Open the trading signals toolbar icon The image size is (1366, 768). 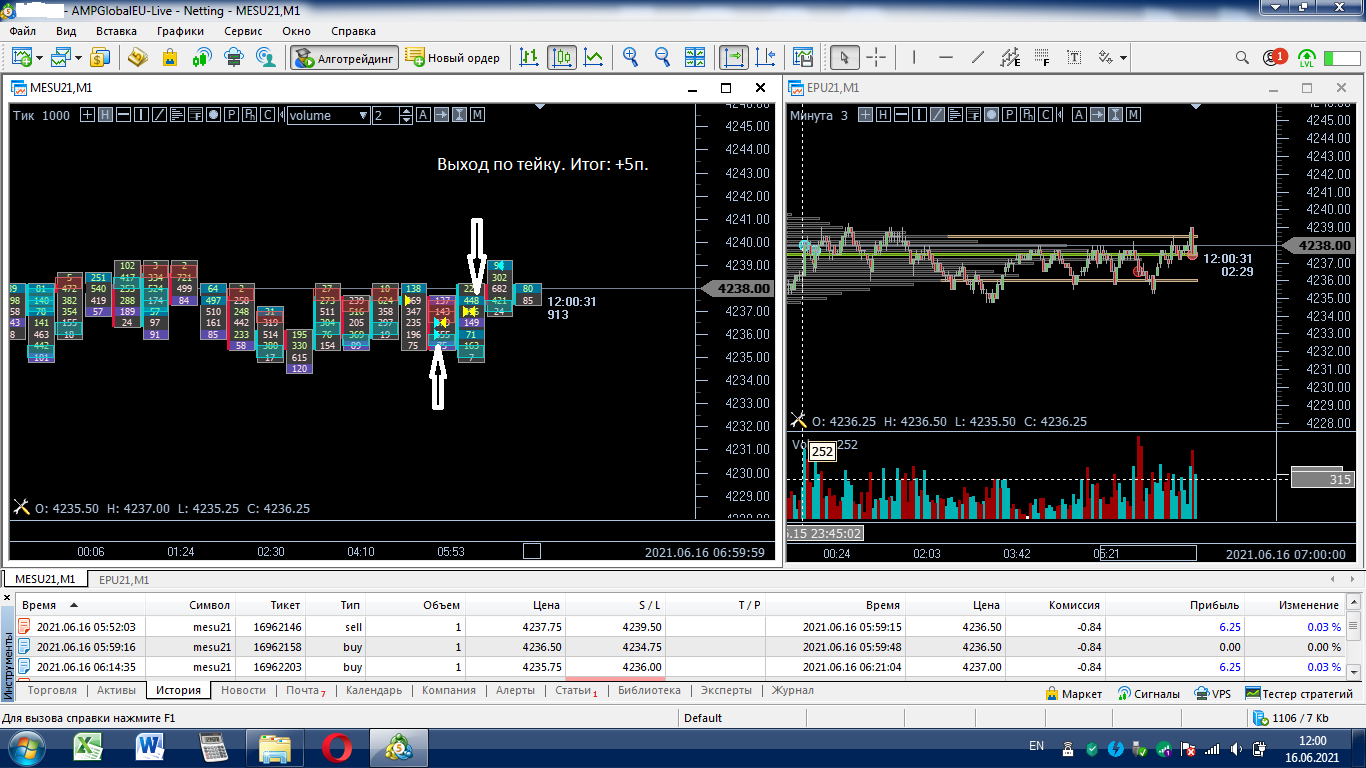coord(201,57)
